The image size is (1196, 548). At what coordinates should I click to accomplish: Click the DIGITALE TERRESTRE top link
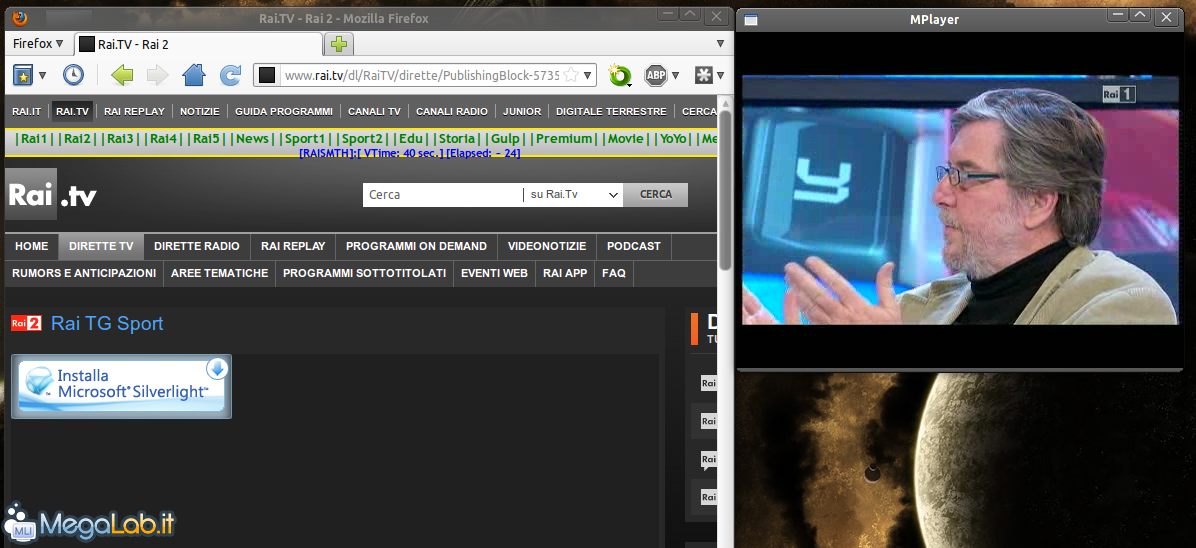611,111
